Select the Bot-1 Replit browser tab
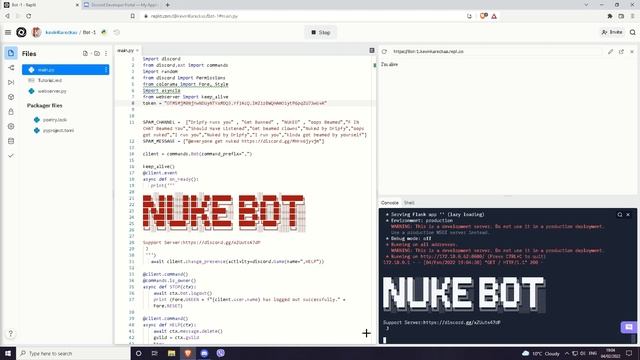Image resolution: width=640 pixels, height=360 pixels. click(41, 5)
